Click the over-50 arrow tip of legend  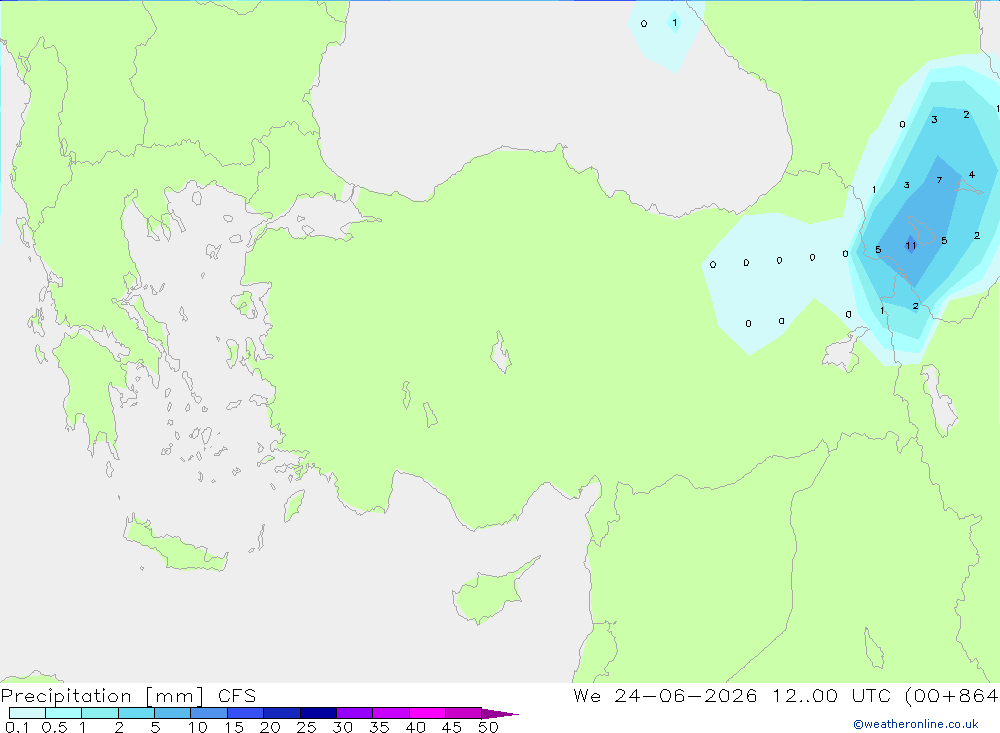point(501,713)
